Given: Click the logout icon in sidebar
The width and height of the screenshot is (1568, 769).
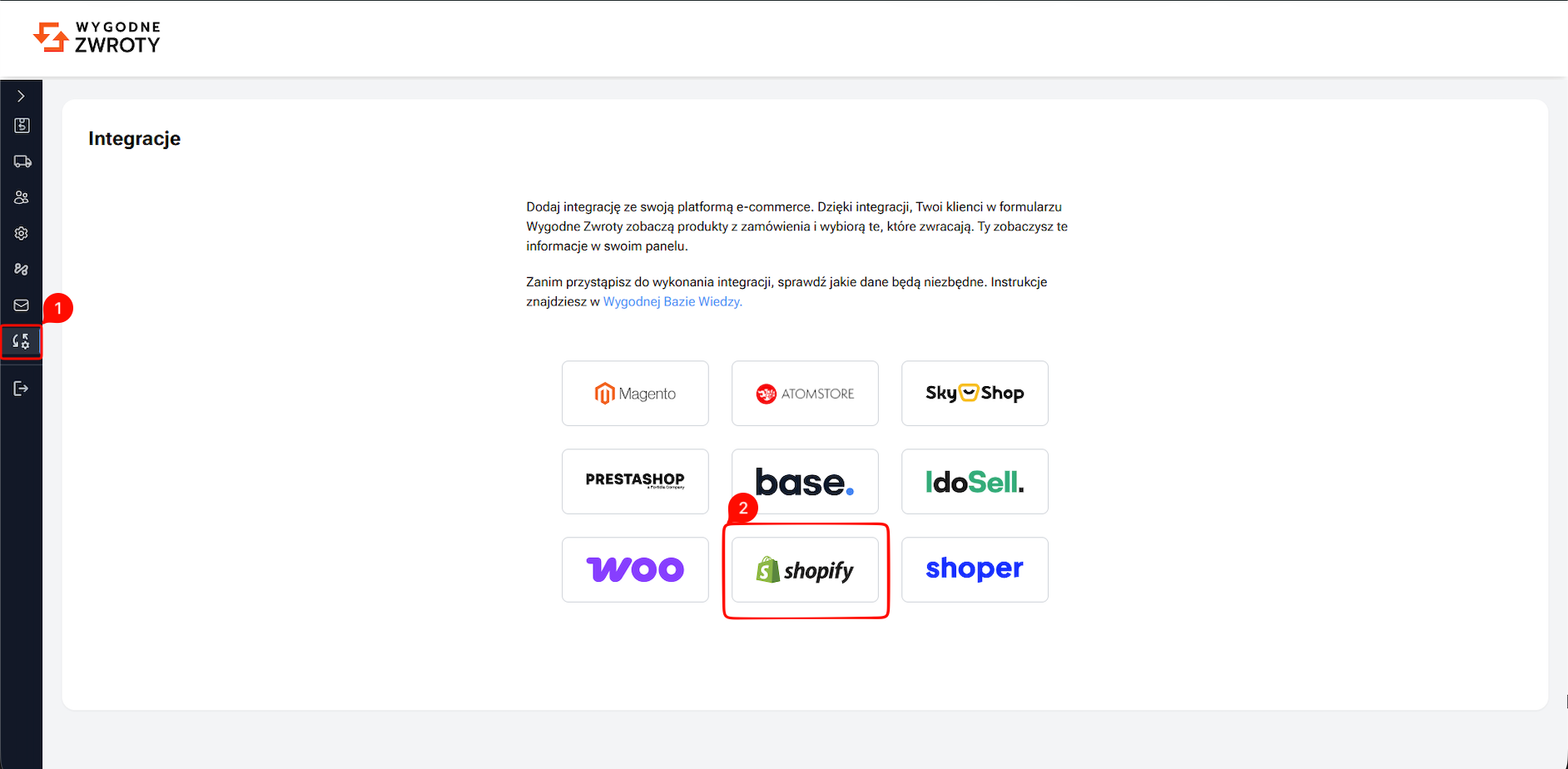Looking at the screenshot, I should pyautogui.click(x=22, y=389).
